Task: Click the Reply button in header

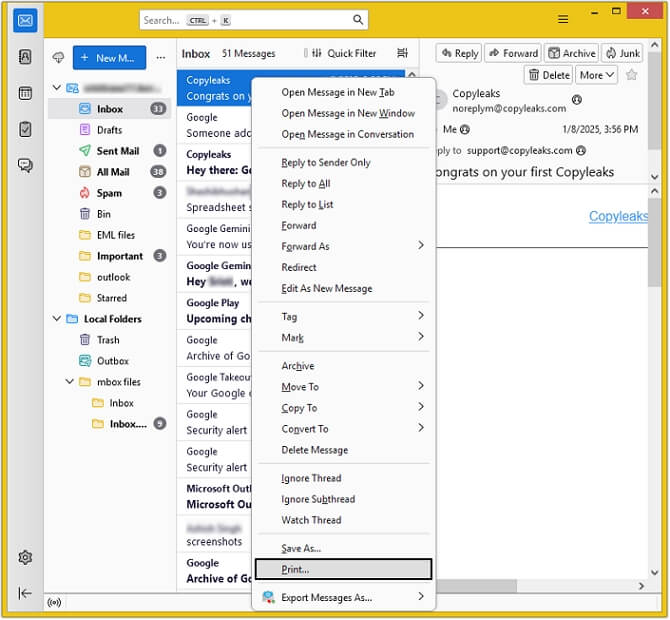Action: (459, 53)
